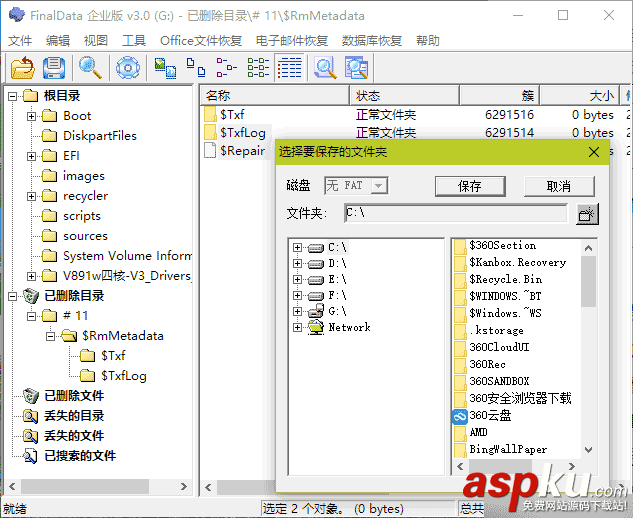Select the details view toolbar icon
This screenshot has width=633, height=518.
point(289,67)
